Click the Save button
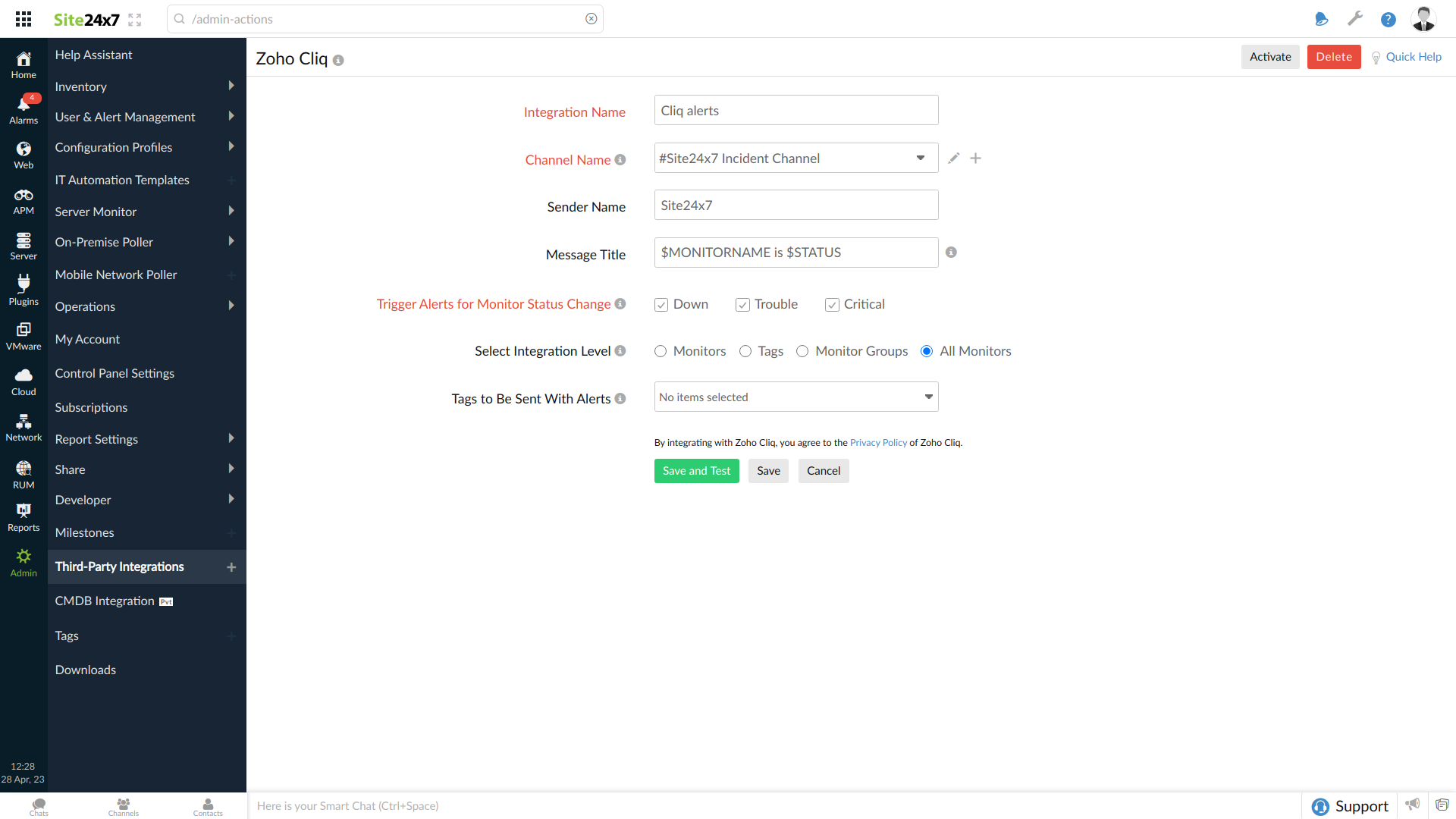The height and width of the screenshot is (819, 1456). [768, 471]
